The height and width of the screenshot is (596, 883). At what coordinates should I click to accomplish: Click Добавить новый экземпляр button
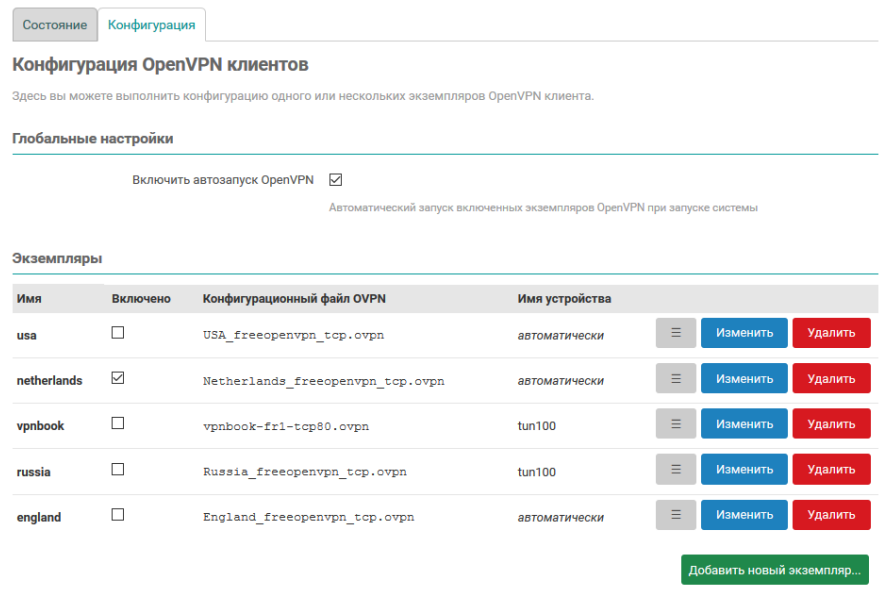coord(774,570)
